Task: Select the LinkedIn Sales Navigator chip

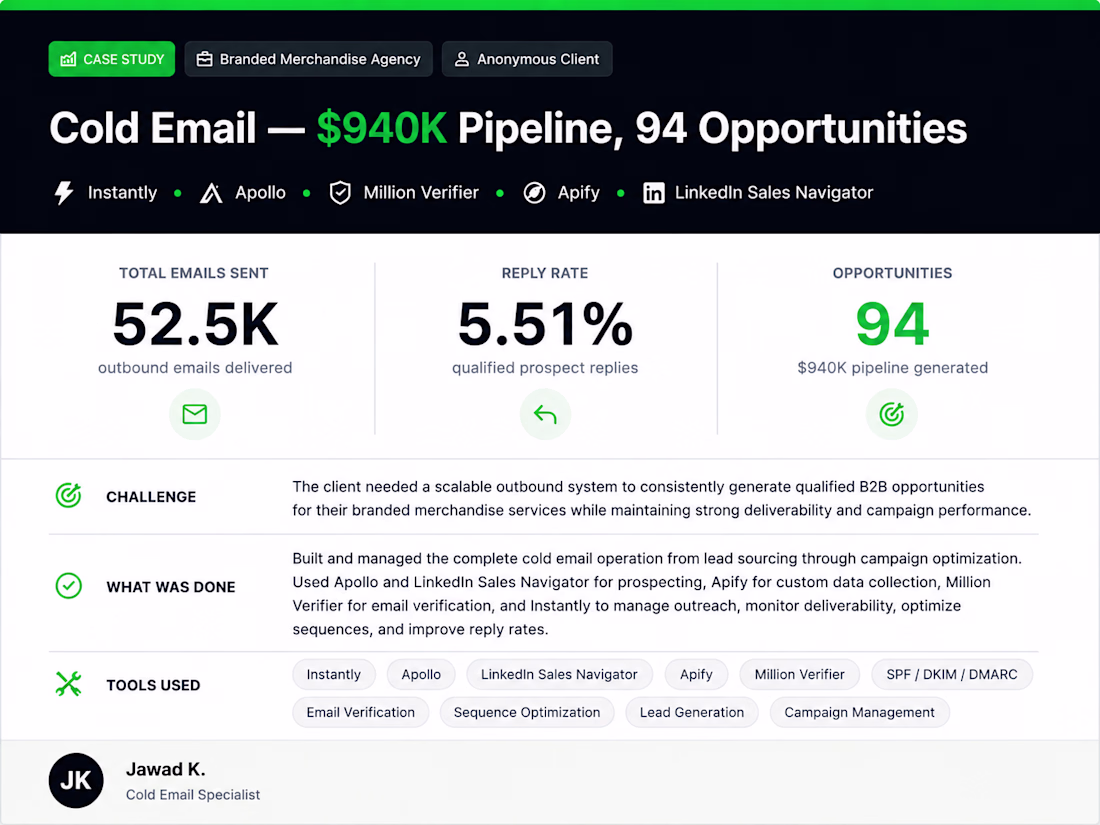Action: (559, 674)
